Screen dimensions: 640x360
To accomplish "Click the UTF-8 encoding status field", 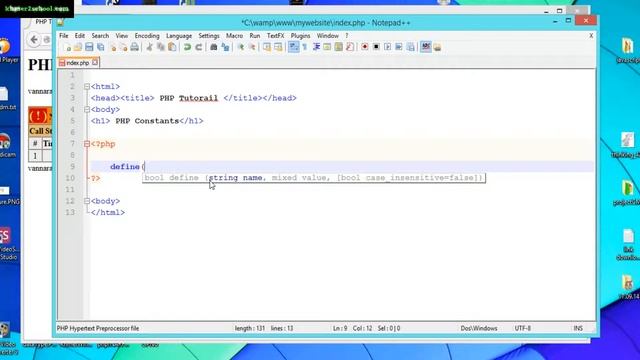I will point(522,328).
